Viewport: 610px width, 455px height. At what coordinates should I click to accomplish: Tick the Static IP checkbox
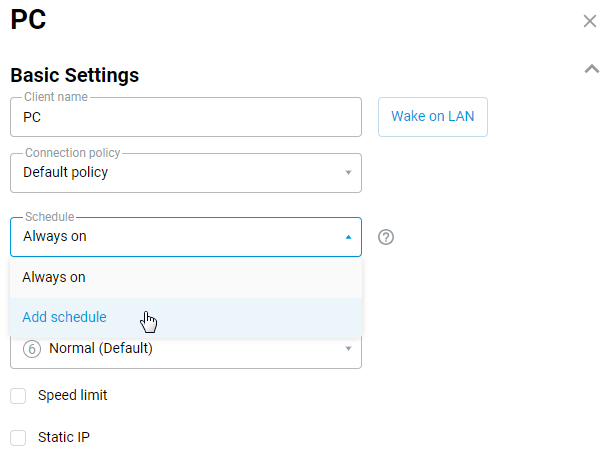pos(18,438)
